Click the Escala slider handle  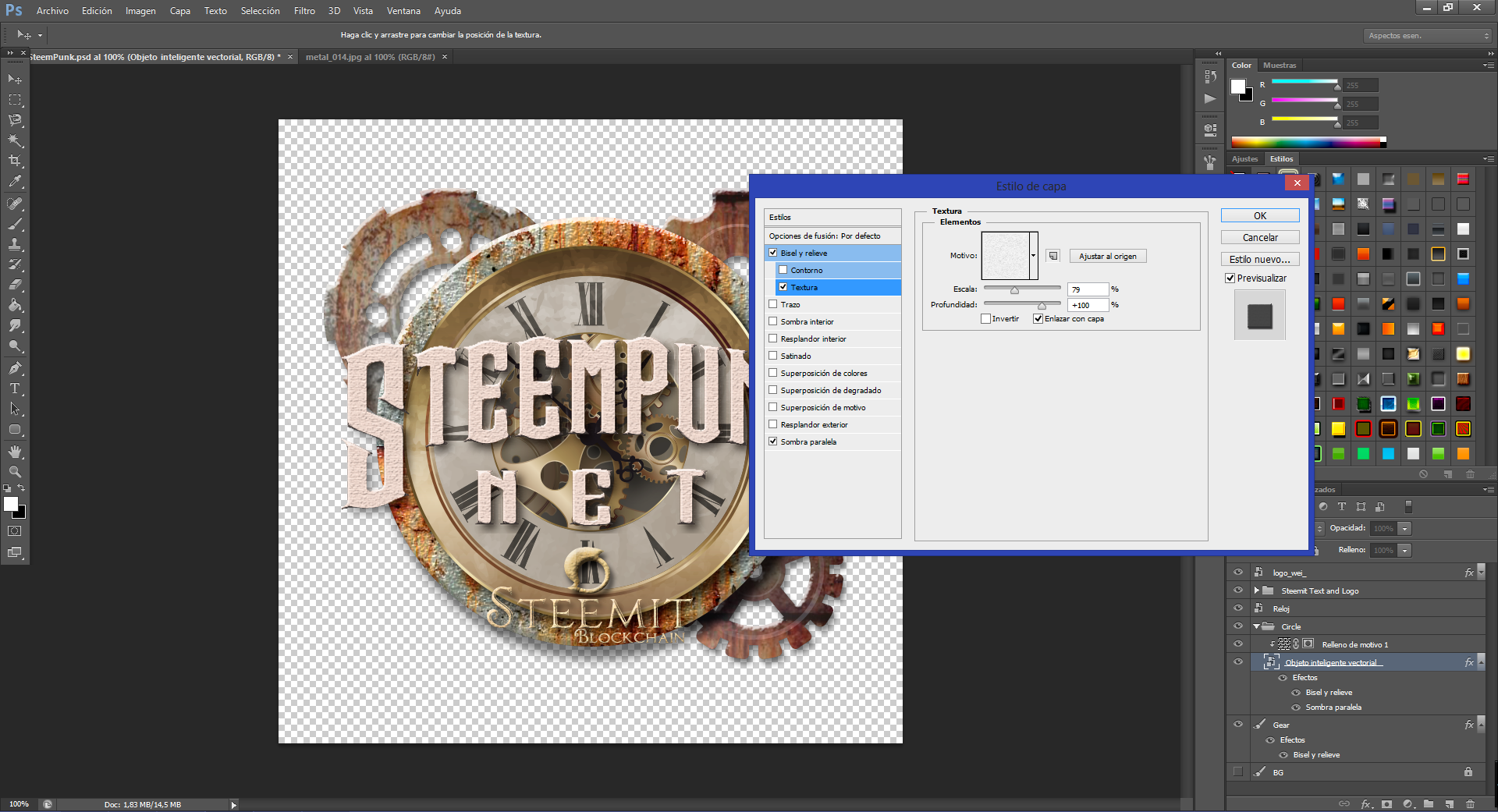click(x=1015, y=290)
